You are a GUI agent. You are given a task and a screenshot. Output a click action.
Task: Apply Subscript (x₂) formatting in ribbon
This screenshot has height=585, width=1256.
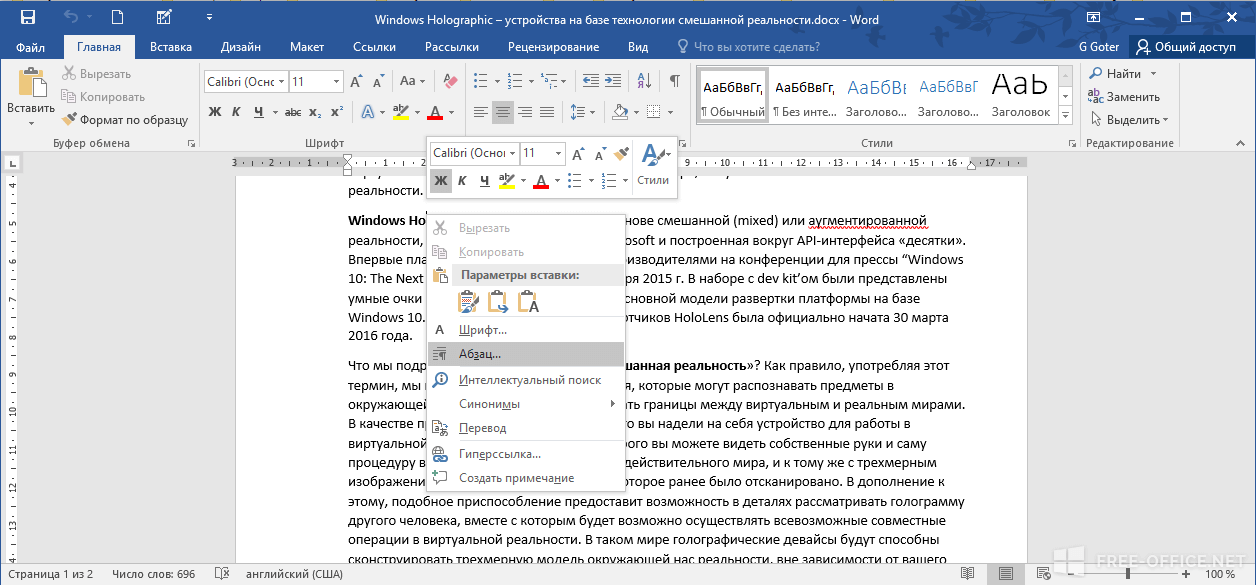315,112
